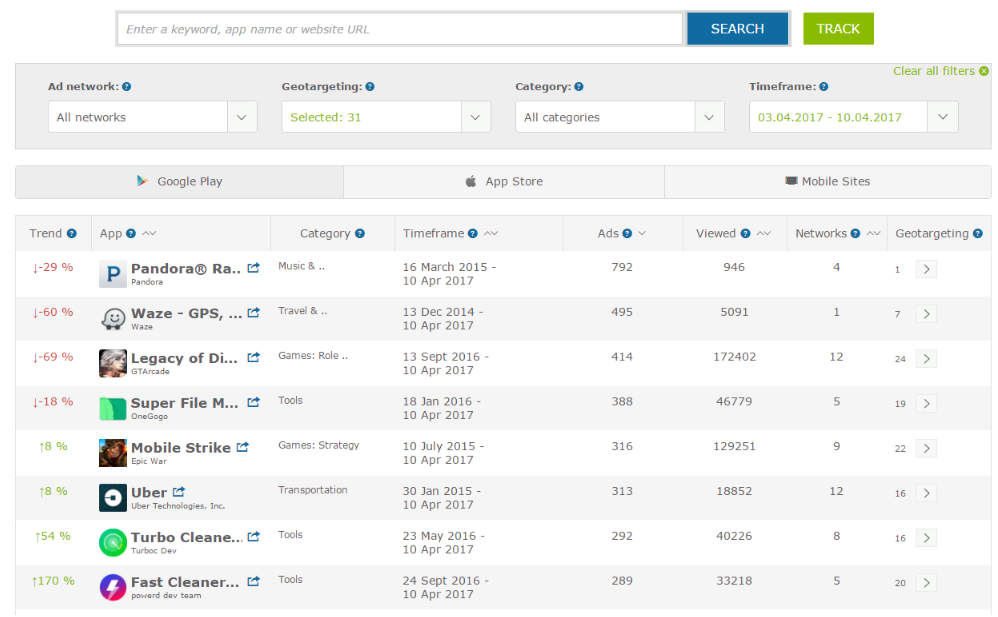The width and height of the screenshot is (998, 617).
Task: Expand geotargeting details for Uber row
Action: point(926,493)
